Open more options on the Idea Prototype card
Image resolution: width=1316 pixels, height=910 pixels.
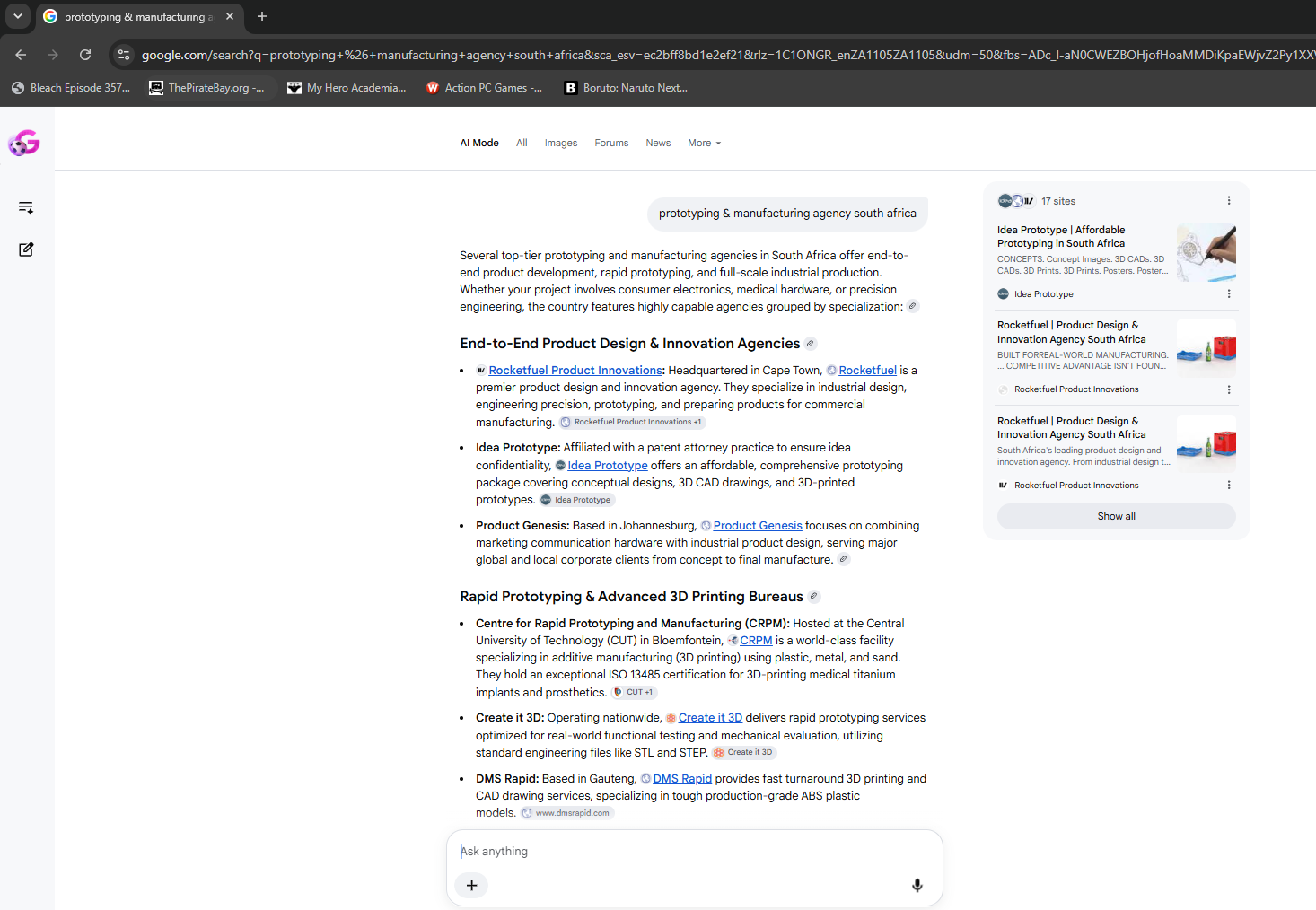1229,293
